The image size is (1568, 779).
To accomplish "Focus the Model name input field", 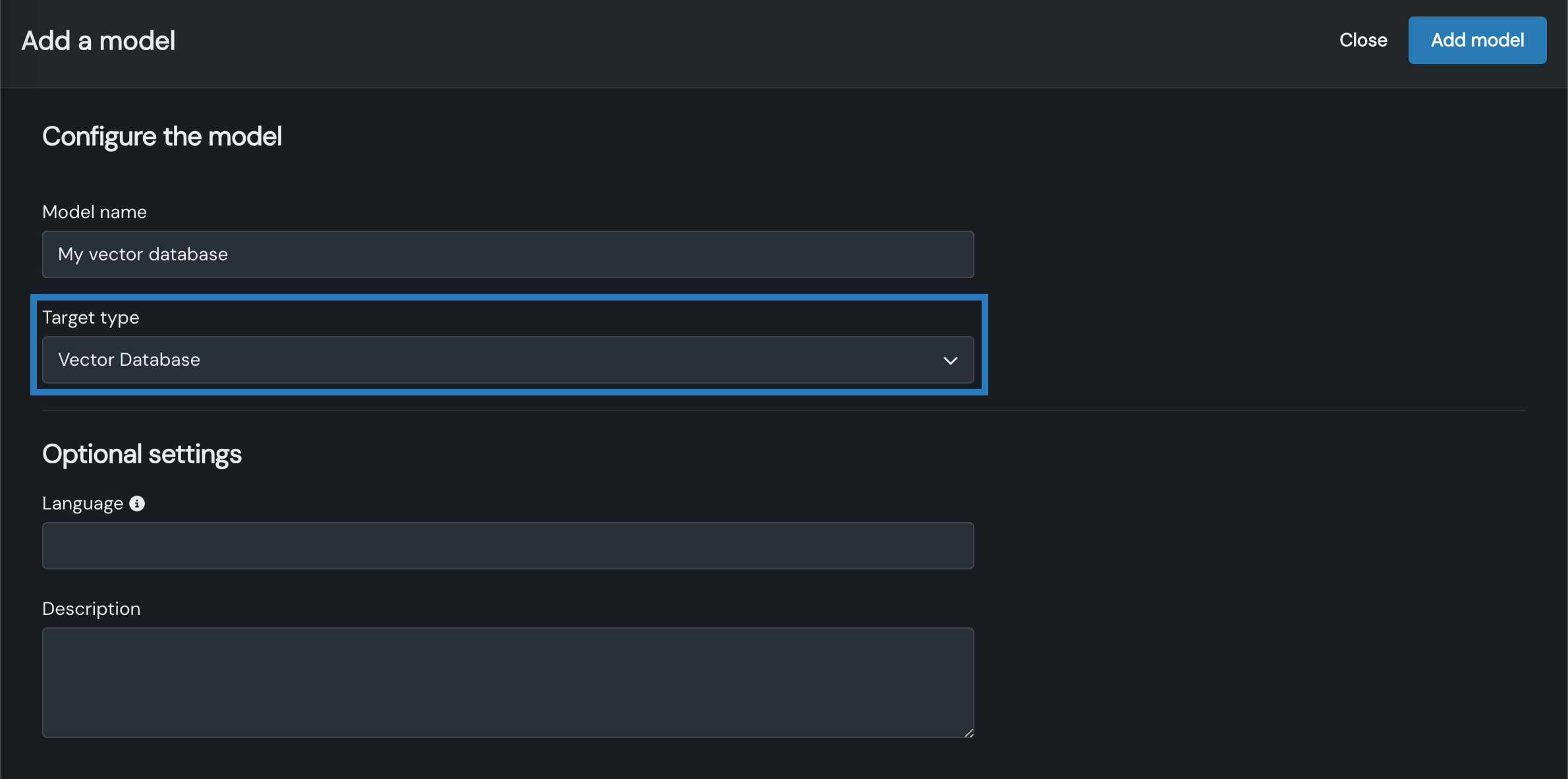I will pyautogui.click(x=507, y=254).
